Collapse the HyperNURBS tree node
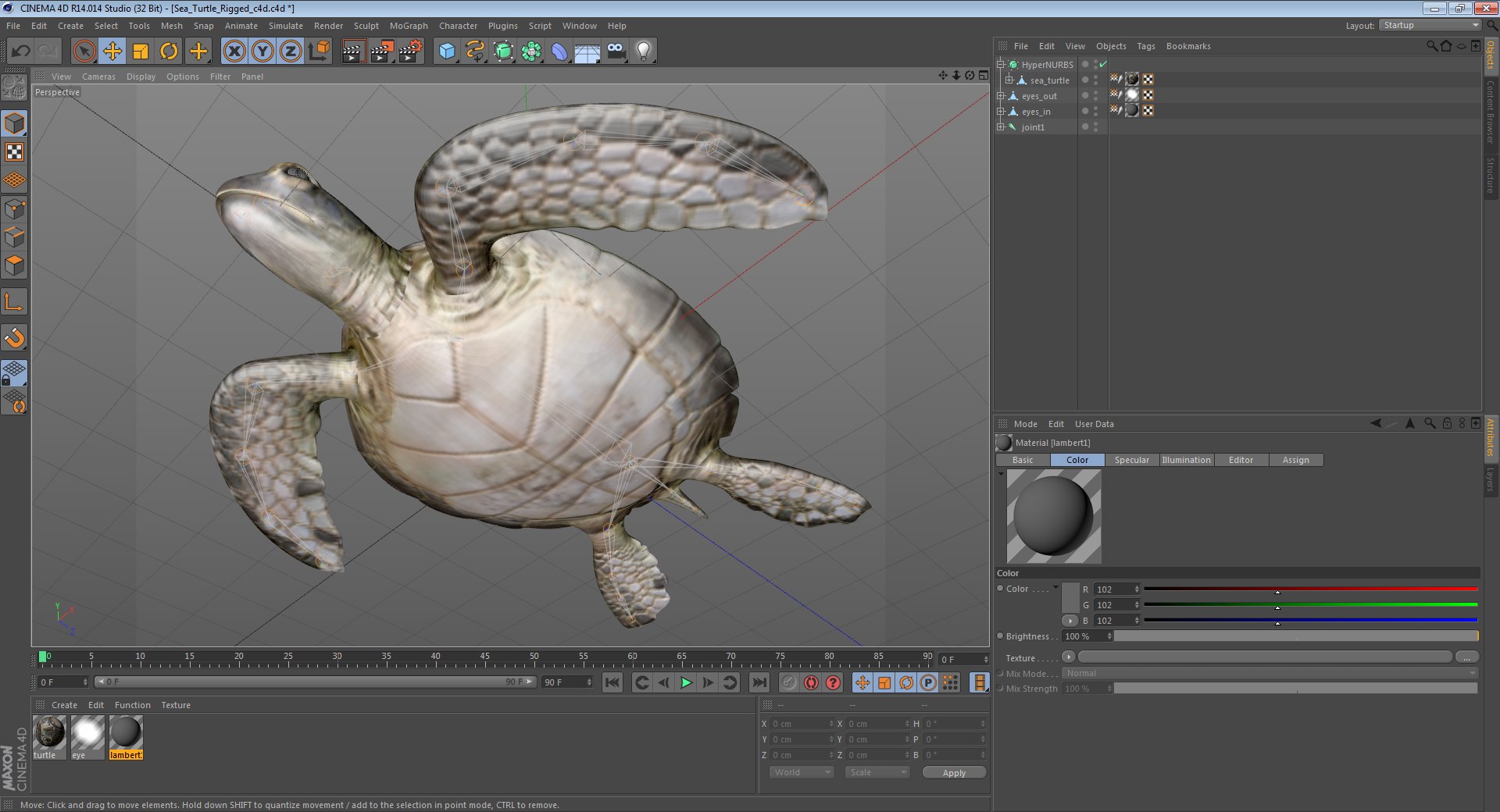 coord(1001,64)
